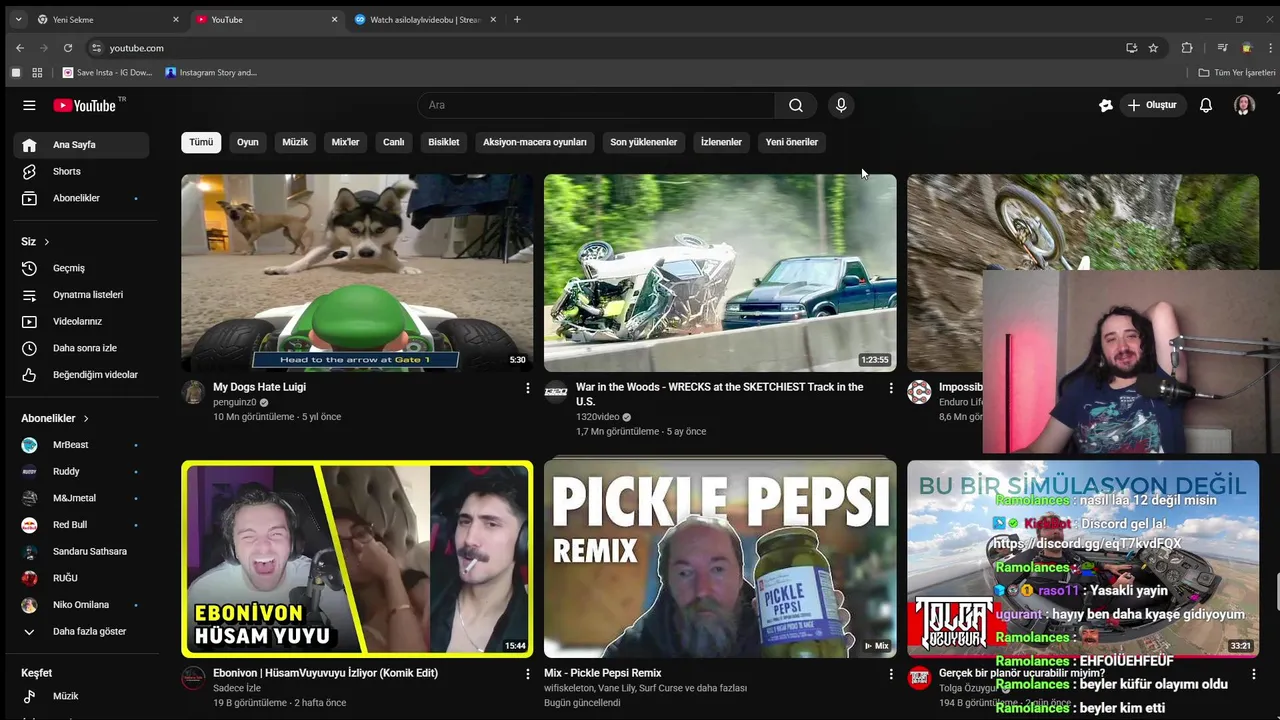This screenshot has height=720, width=1280.
Task: Select the Tümü filter chip
Action: click(x=201, y=142)
